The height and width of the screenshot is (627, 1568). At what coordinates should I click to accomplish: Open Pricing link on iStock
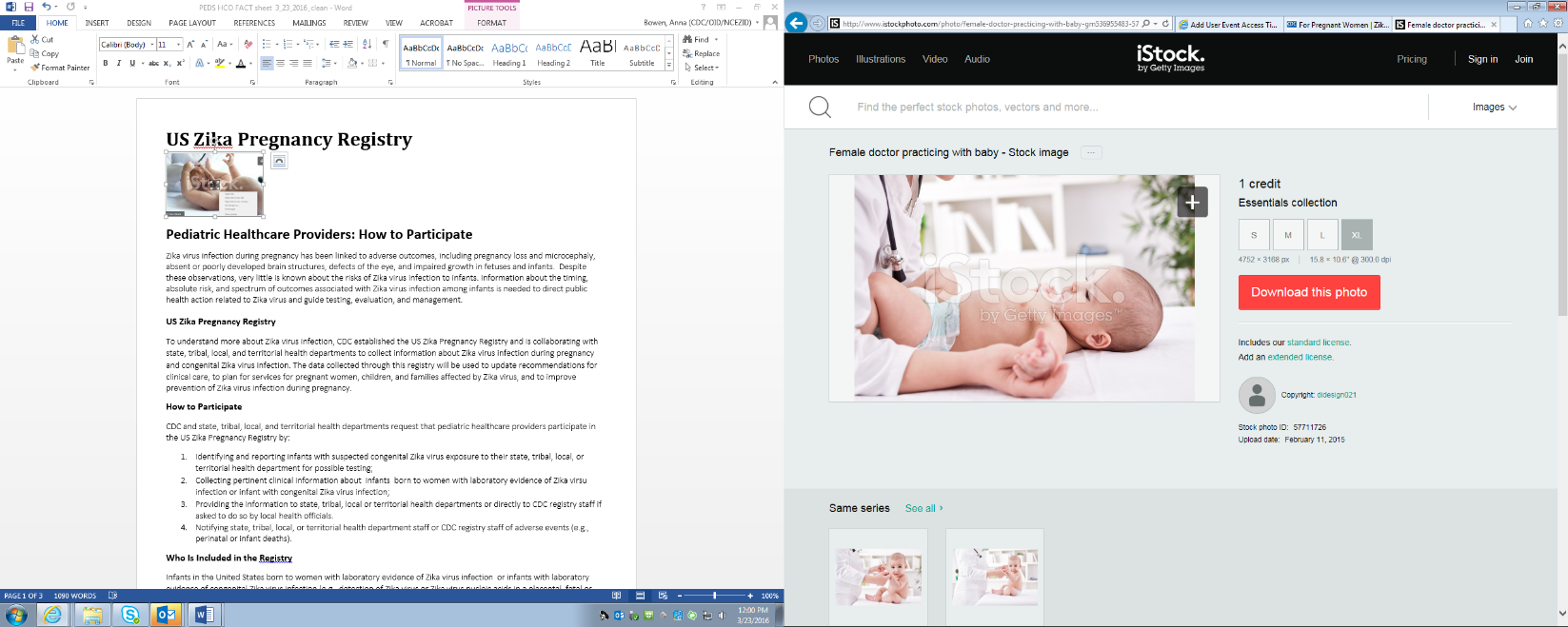pos(1412,59)
